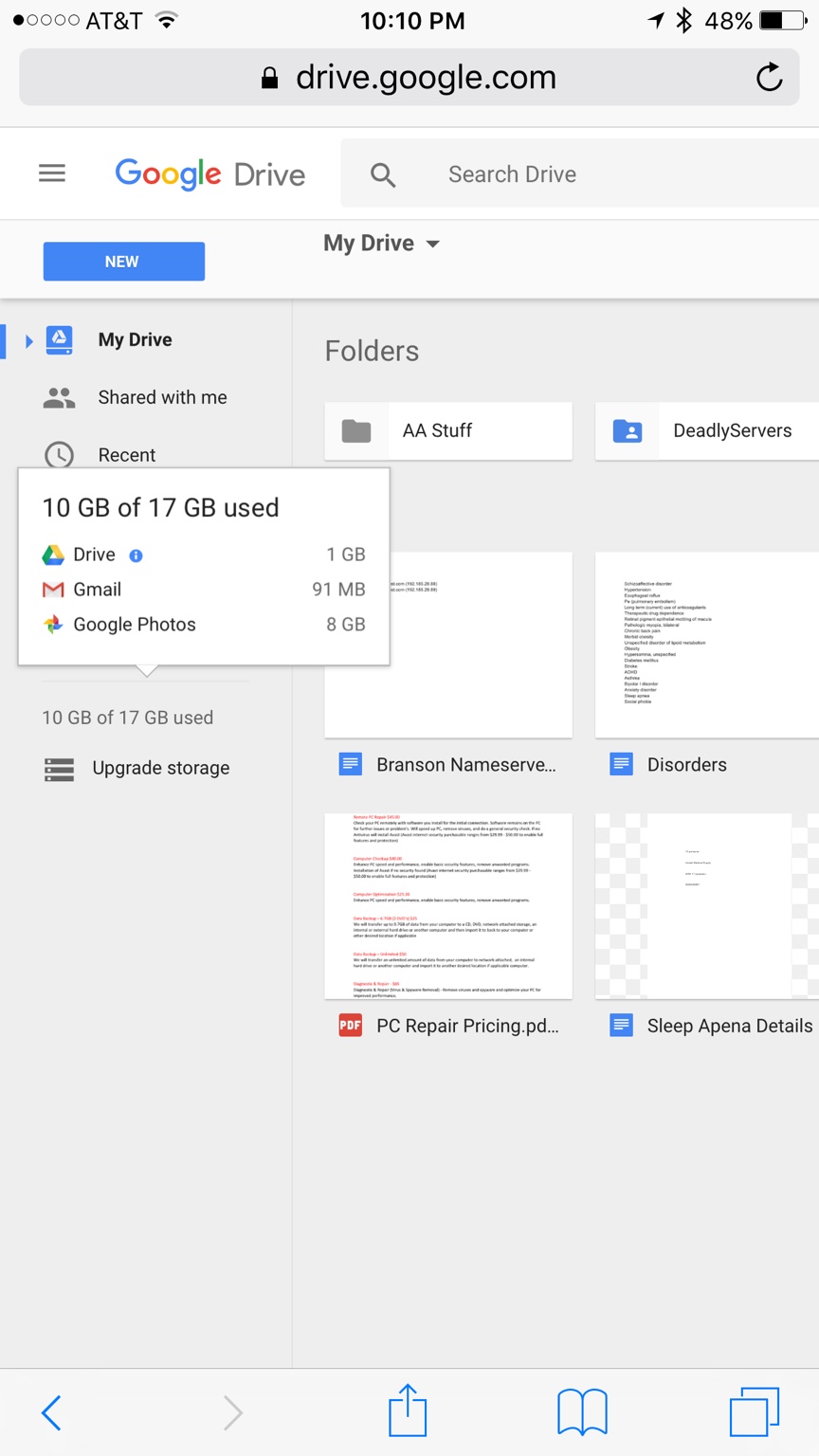Open the My Drive header dropdown
Image resolution: width=819 pixels, height=1456 pixels.
point(382,244)
